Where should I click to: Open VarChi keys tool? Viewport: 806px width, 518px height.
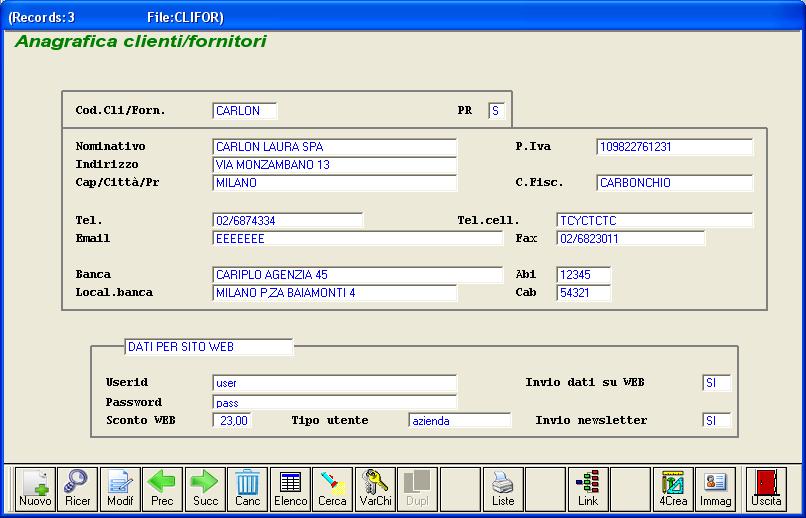[375, 489]
